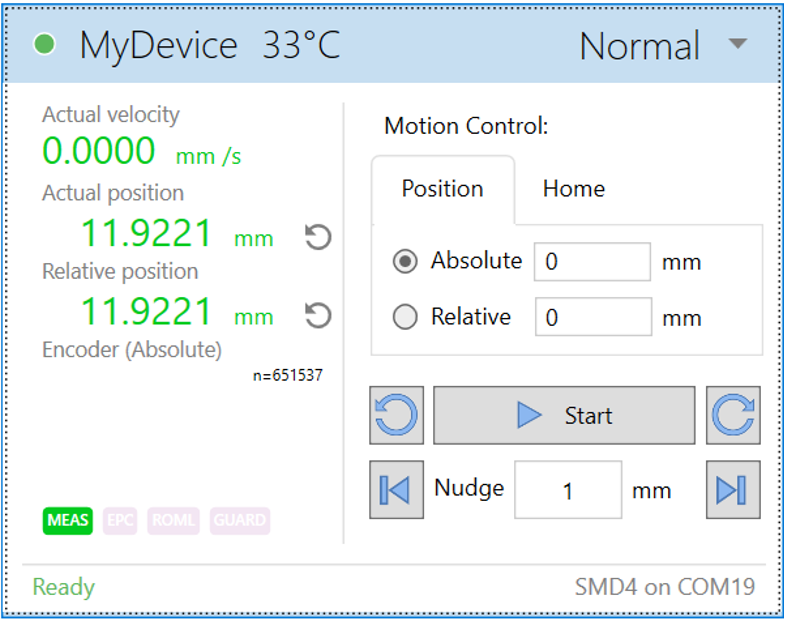
Task: Click the rotate clockwise button
Action: [733, 415]
